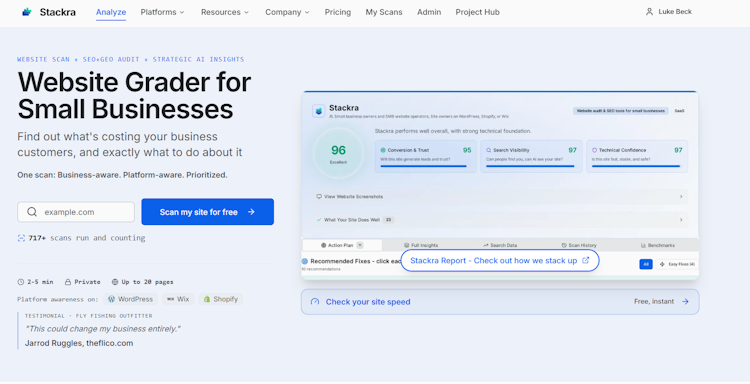Open the Luke Beck user profile icon
Screen dimensions: 750x384
(649, 12)
